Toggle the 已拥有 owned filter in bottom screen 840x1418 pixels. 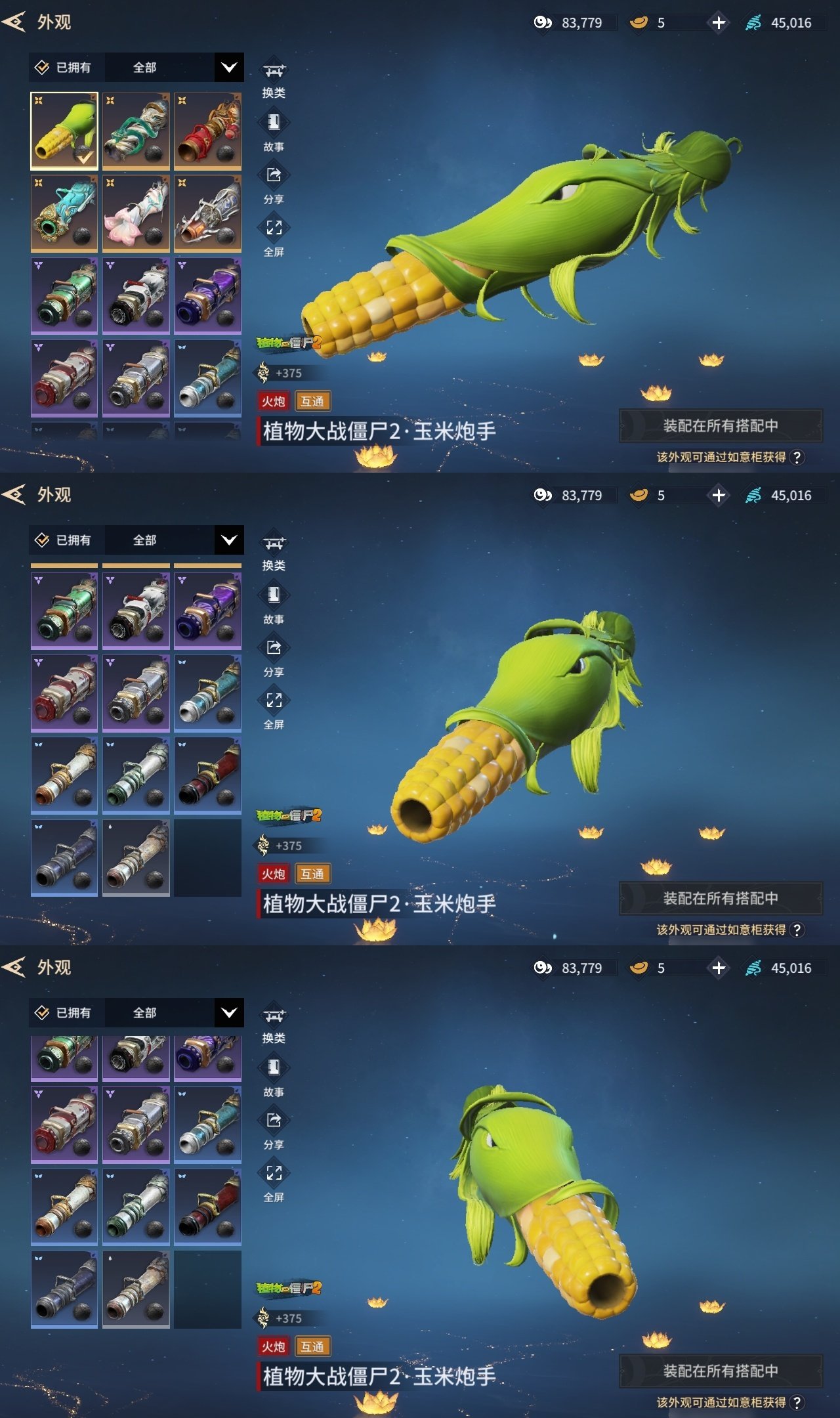coord(64,1013)
